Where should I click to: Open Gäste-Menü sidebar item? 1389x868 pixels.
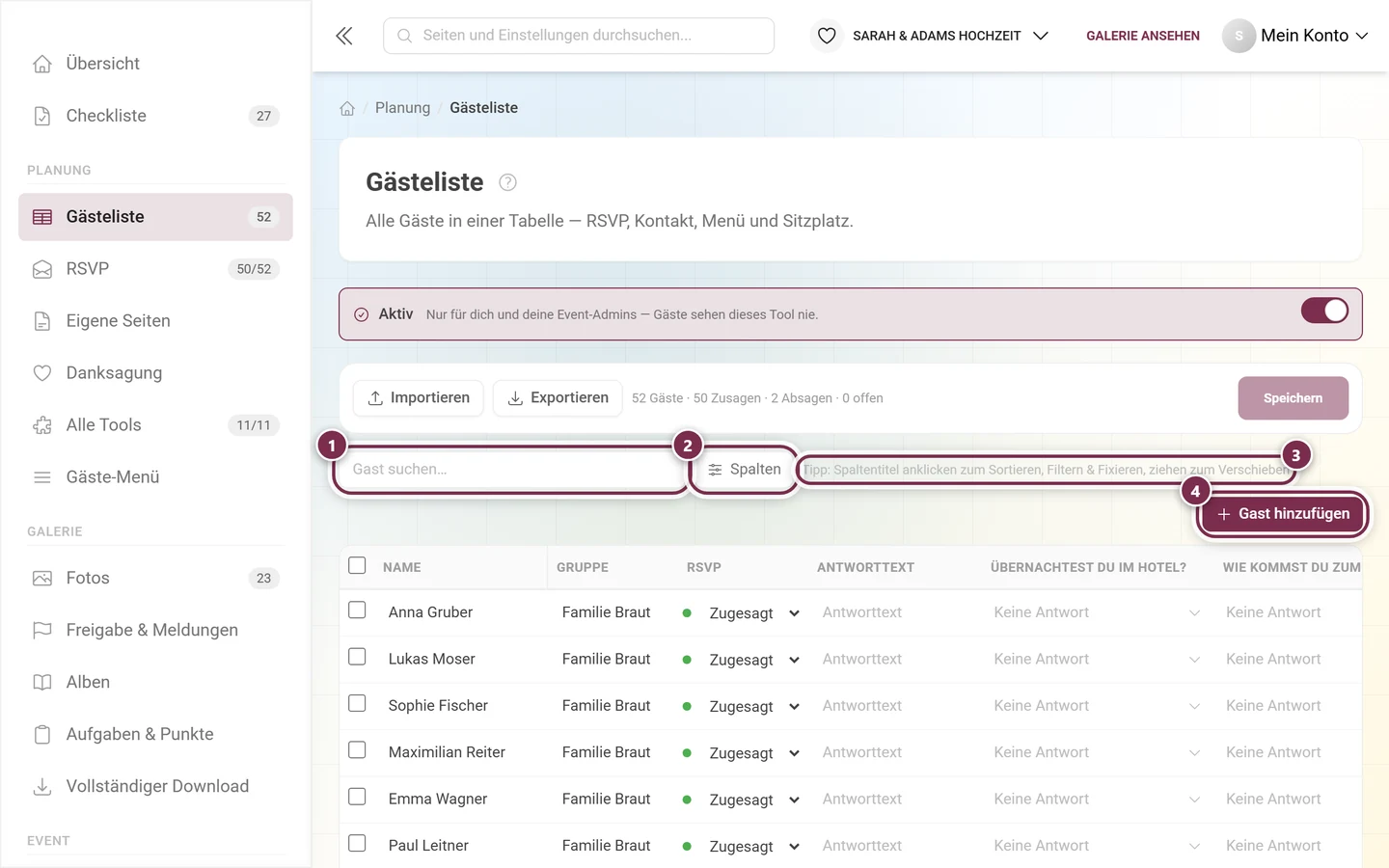(x=155, y=476)
